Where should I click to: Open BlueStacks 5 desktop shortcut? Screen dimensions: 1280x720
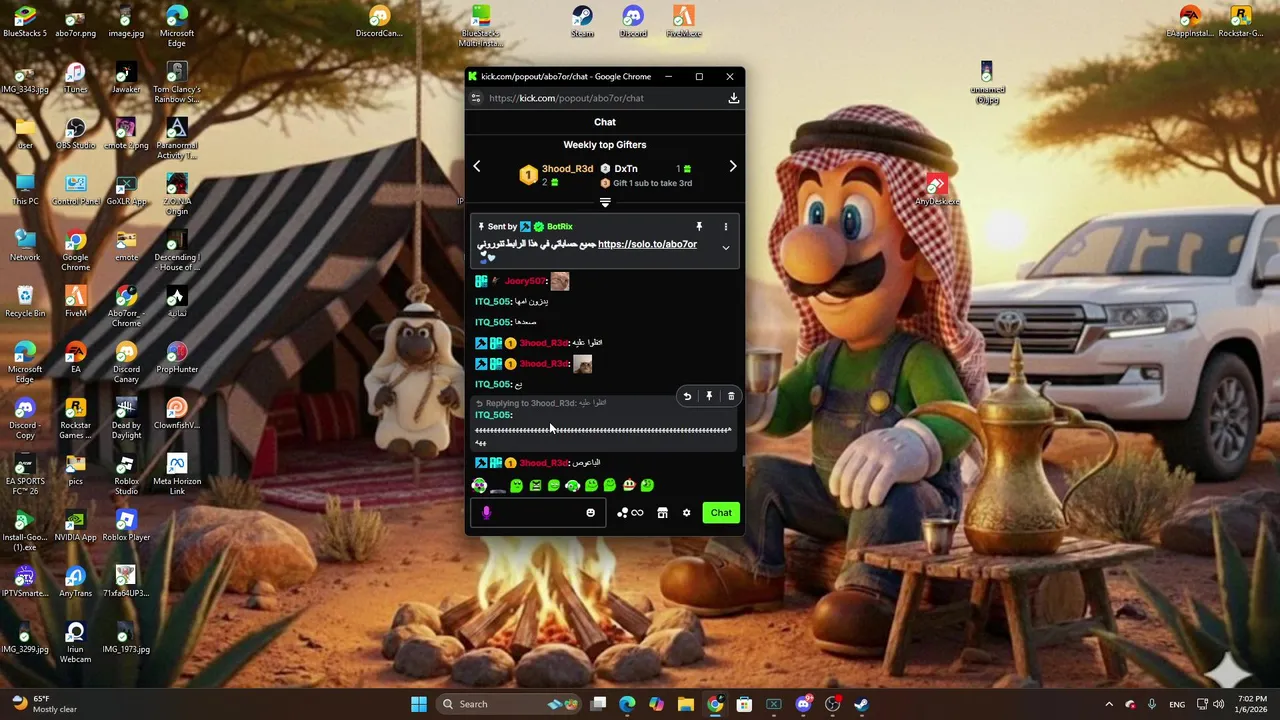click(x=25, y=22)
